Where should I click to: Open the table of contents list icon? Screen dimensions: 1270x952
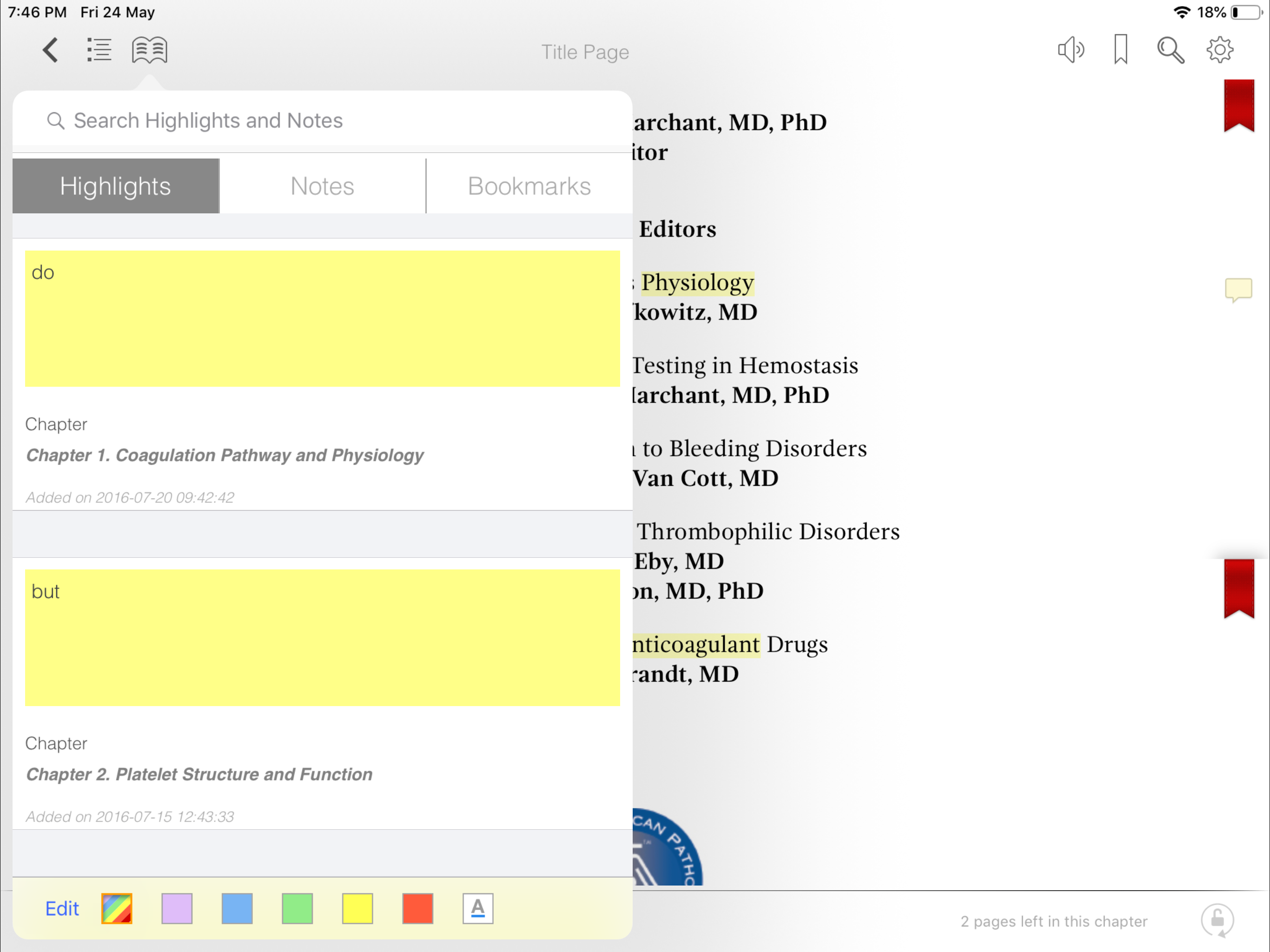[99, 51]
